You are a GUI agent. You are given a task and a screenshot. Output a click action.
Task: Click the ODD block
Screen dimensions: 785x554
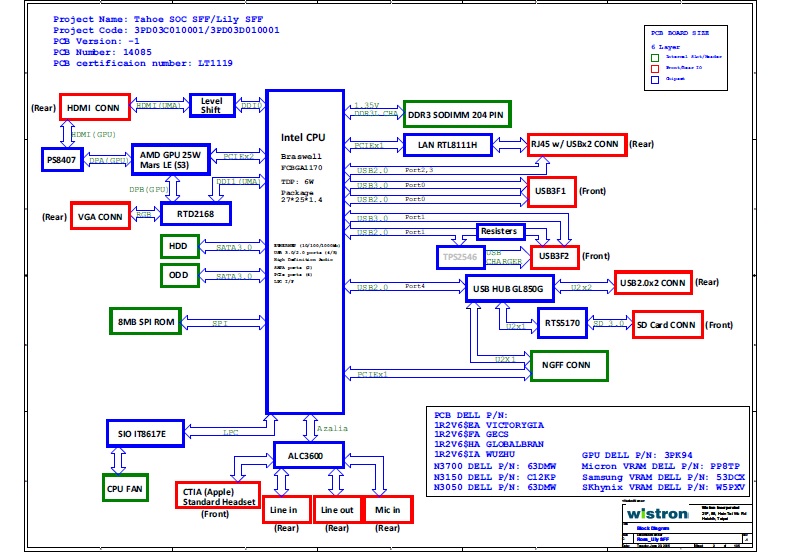[x=180, y=275]
